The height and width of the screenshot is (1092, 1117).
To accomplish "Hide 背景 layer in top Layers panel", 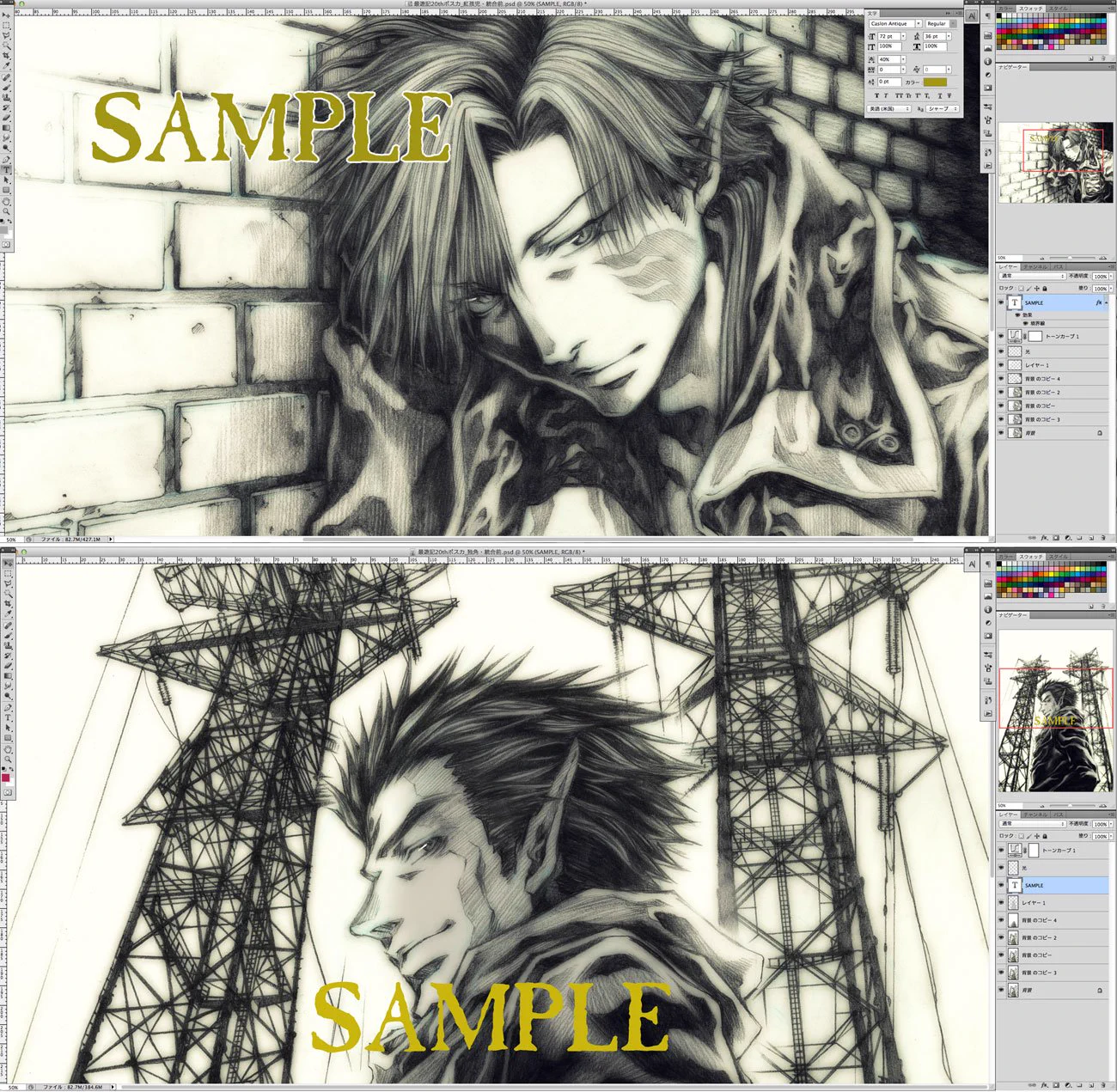I will pos(1001,433).
